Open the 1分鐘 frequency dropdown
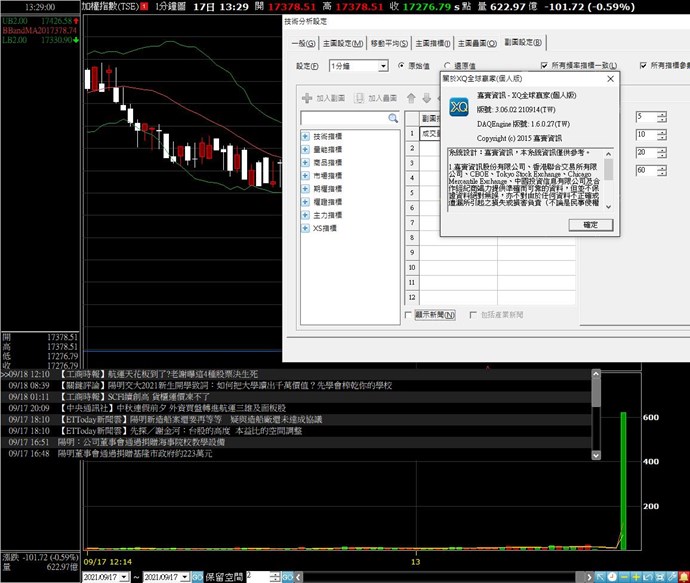 [x=383, y=66]
